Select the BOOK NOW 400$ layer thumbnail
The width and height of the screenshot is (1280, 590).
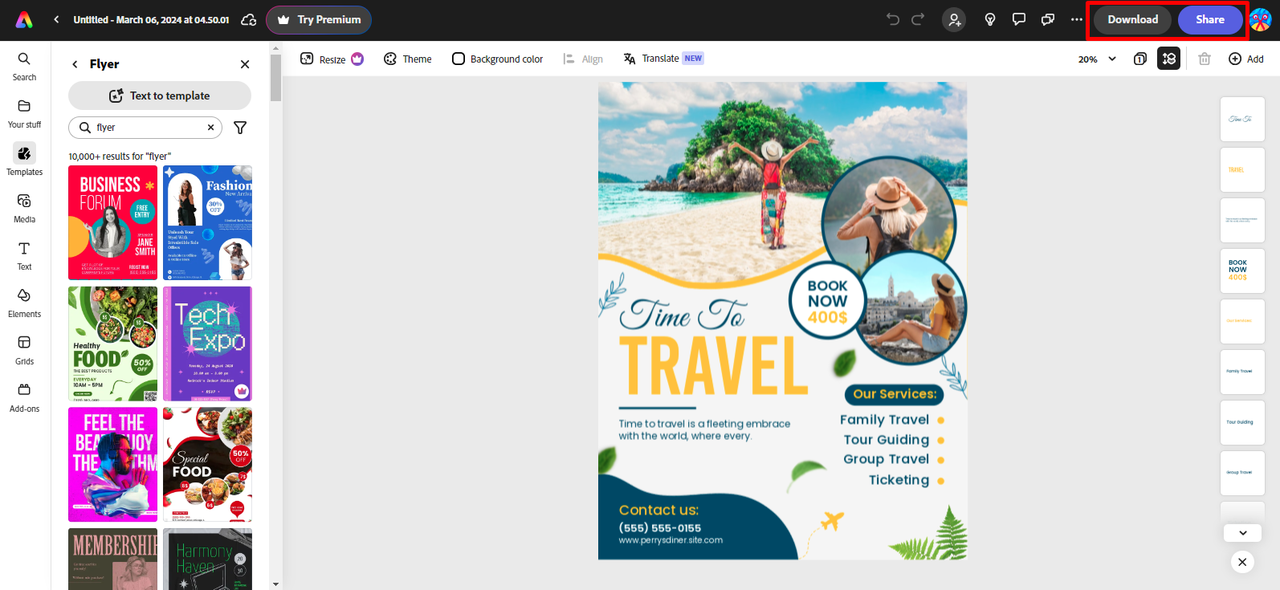pyautogui.click(x=1242, y=270)
